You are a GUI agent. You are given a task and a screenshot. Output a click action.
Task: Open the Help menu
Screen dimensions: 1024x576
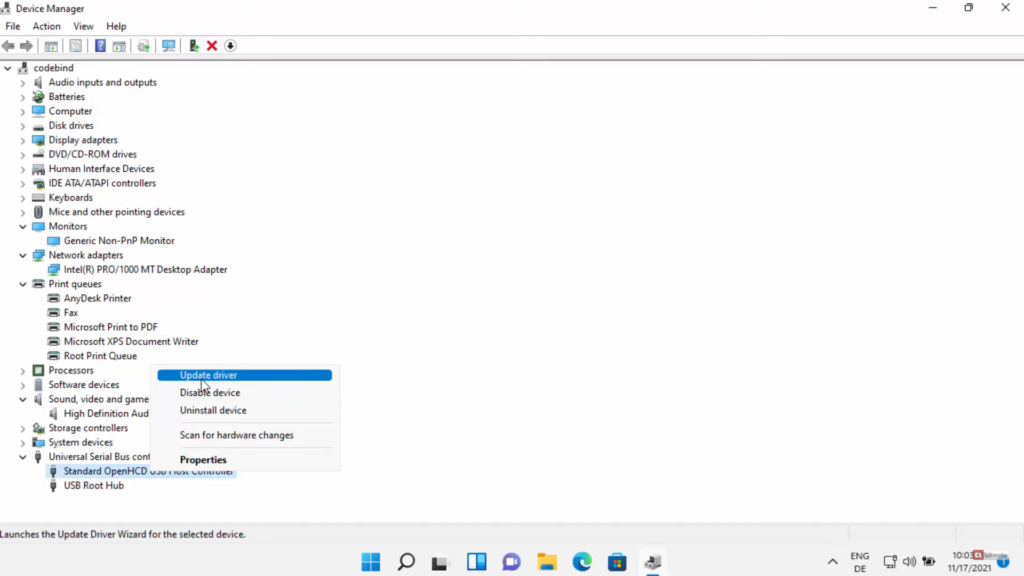(116, 26)
